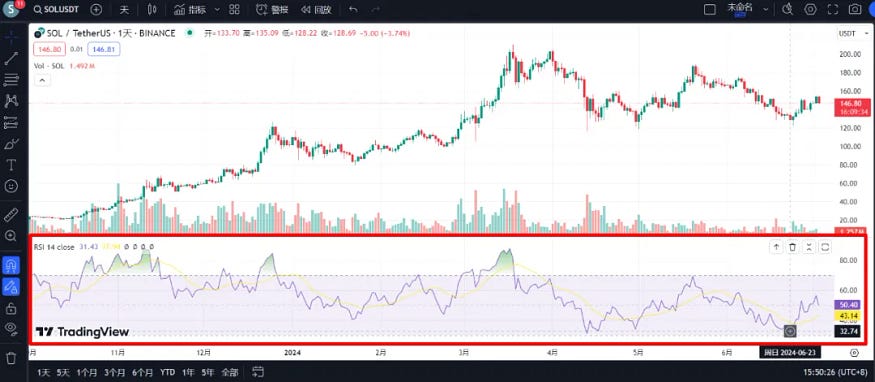This screenshot has height=382, width=875.
Task: Maximize the RSI pane
Action: click(x=825, y=248)
